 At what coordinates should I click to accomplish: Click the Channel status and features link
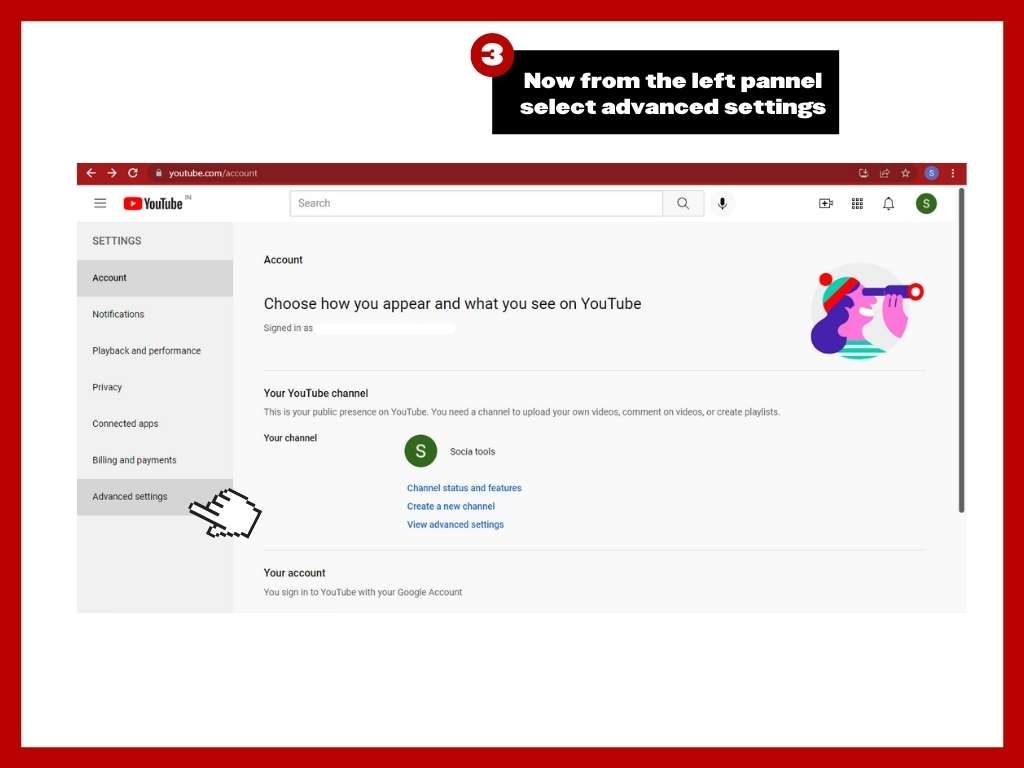[x=464, y=488]
